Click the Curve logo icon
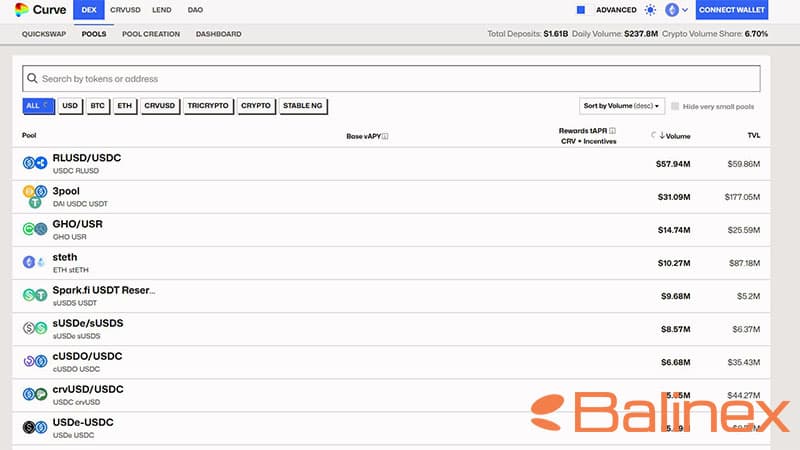The width and height of the screenshot is (800, 450). click(x=21, y=10)
